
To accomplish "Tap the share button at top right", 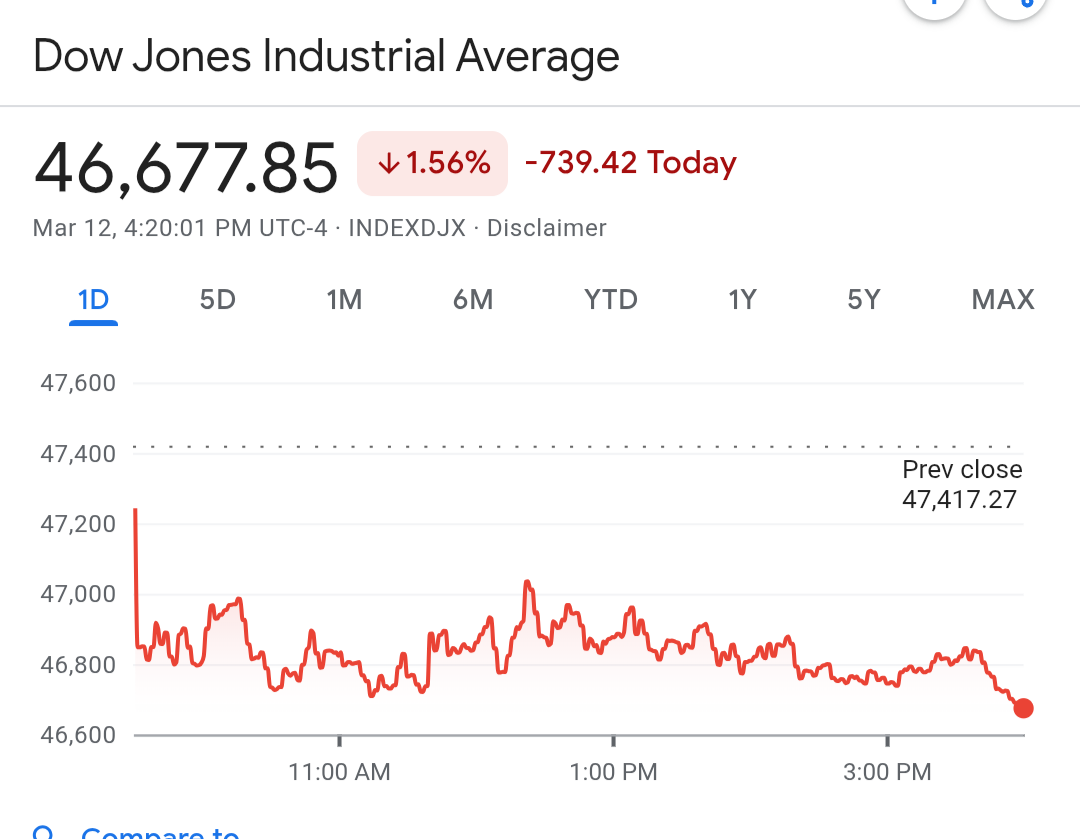I will 1015,10.
